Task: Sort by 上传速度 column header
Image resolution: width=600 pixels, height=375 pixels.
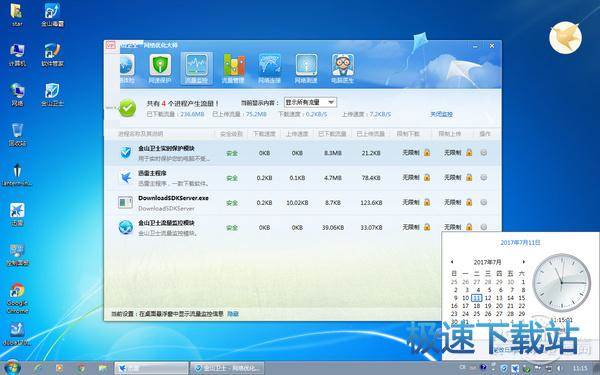Action: [x=297, y=134]
